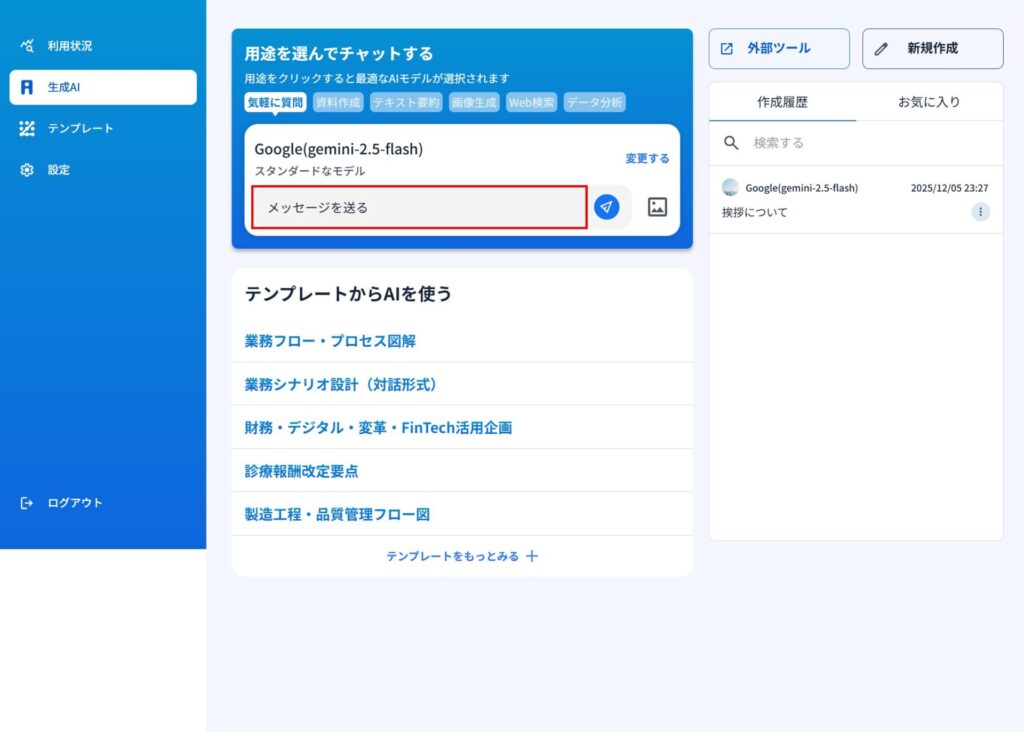1024x732 pixels.
Task: Click the search magnifier icon in history
Action: tap(731, 143)
